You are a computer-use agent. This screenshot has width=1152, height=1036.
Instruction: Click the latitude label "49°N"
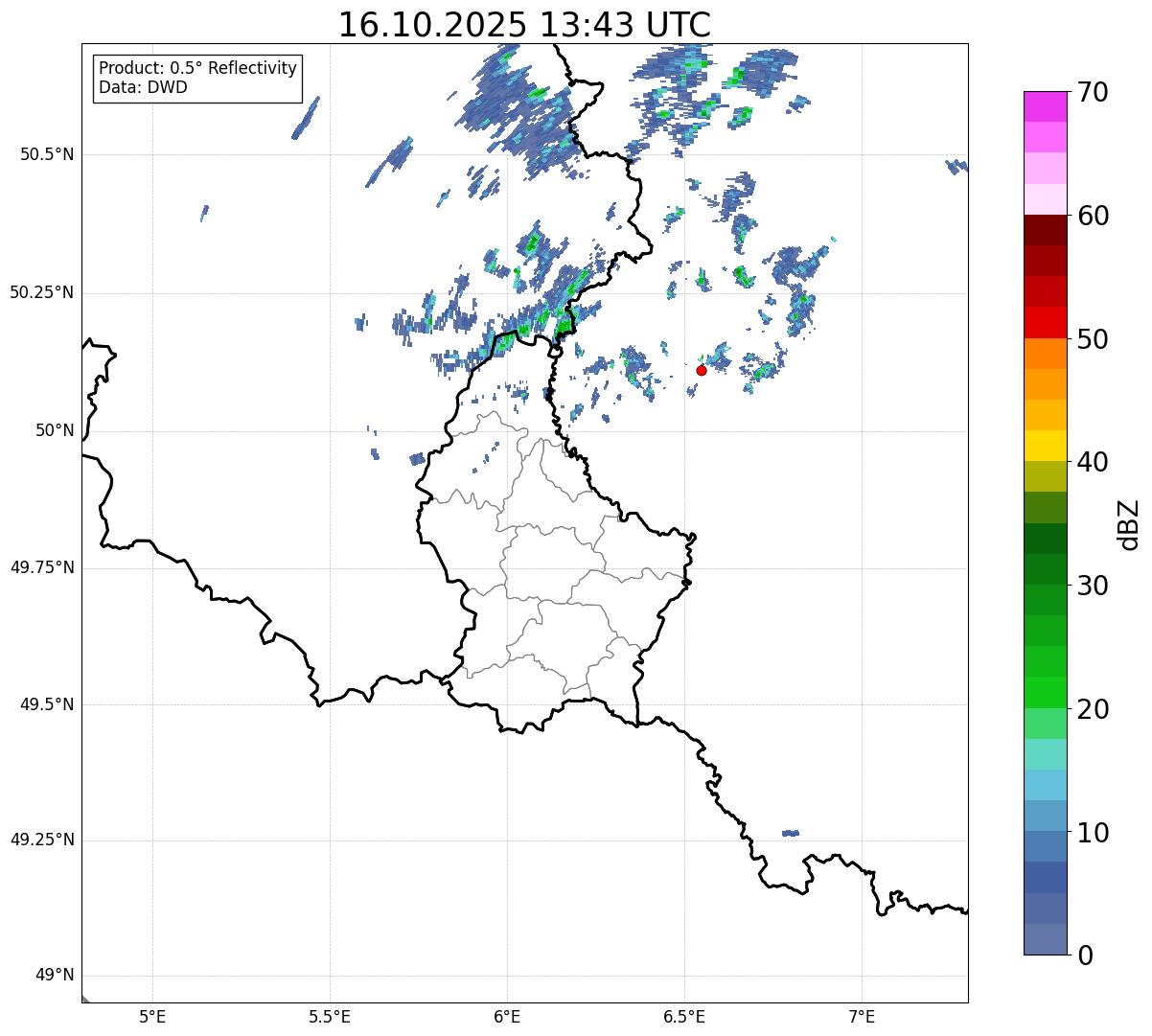(x=54, y=976)
